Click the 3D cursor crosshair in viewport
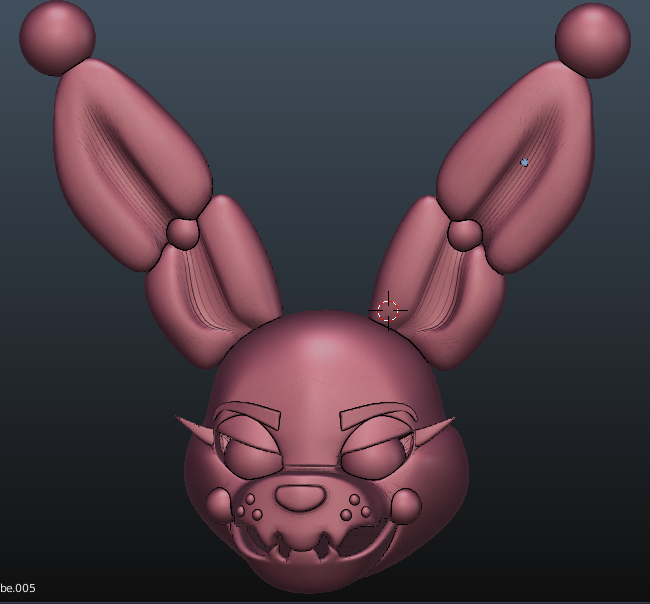This screenshot has width=650, height=604. (x=388, y=310)
